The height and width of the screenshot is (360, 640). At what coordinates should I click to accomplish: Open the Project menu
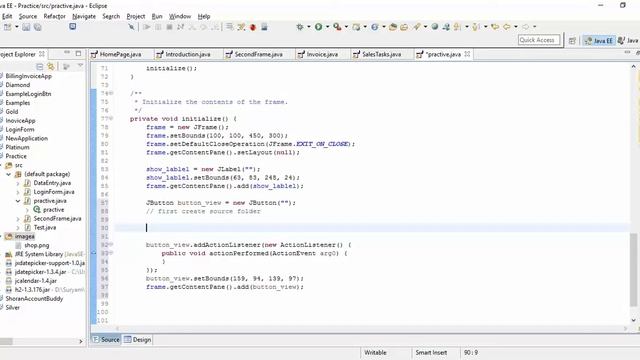coord(136,16)
